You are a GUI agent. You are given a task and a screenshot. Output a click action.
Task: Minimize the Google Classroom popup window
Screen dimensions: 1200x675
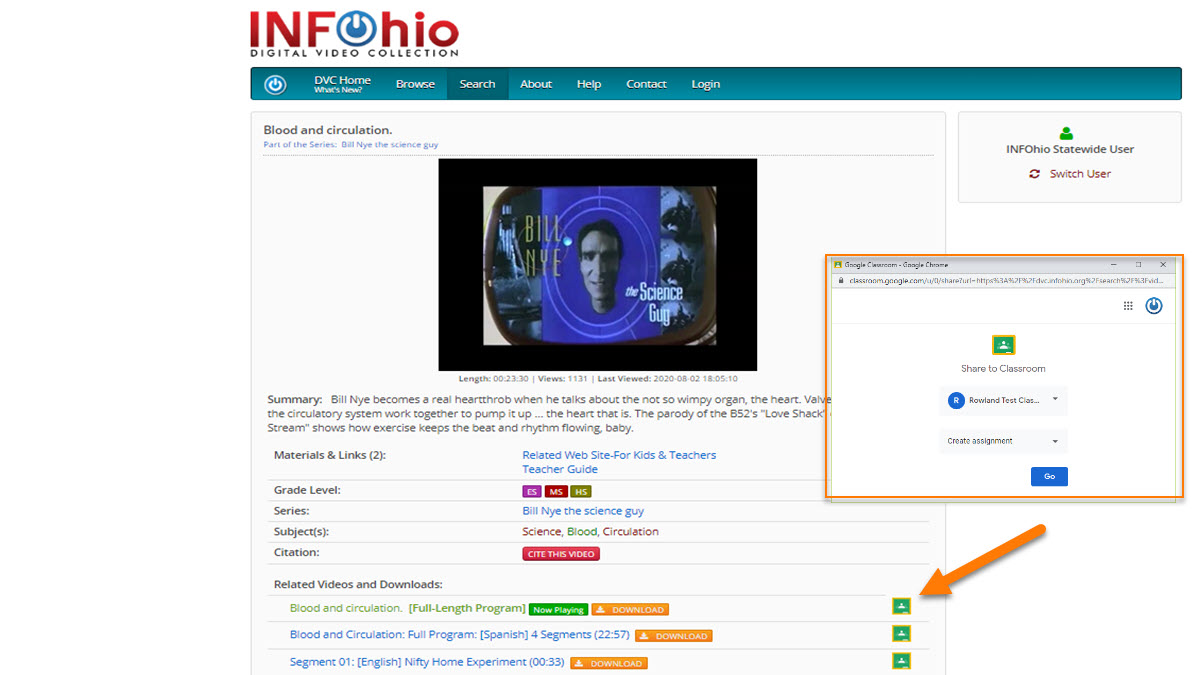[x=1113, y=265]
